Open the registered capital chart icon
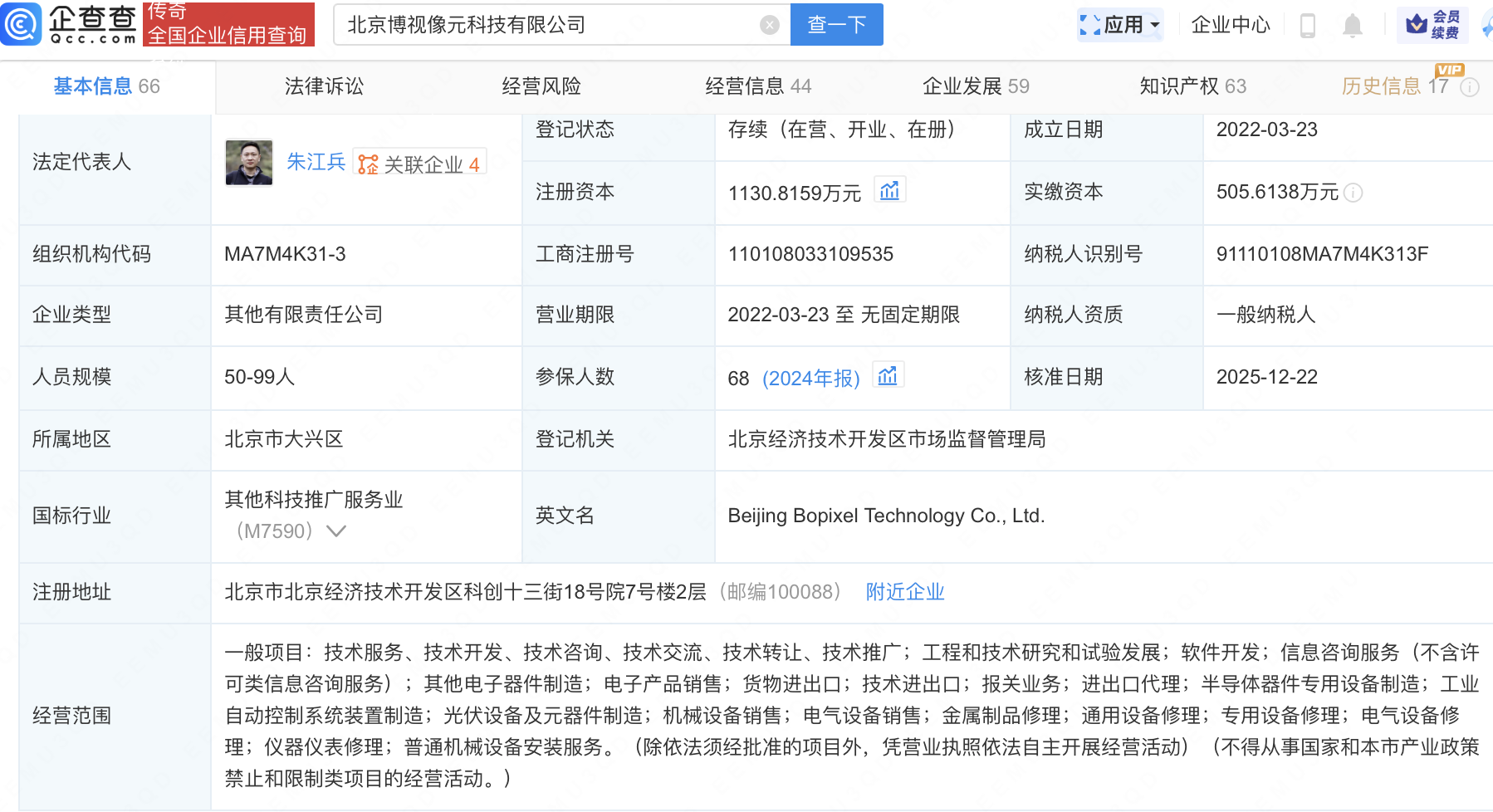This screenshot has width=1493, height=812. point(889,191)
